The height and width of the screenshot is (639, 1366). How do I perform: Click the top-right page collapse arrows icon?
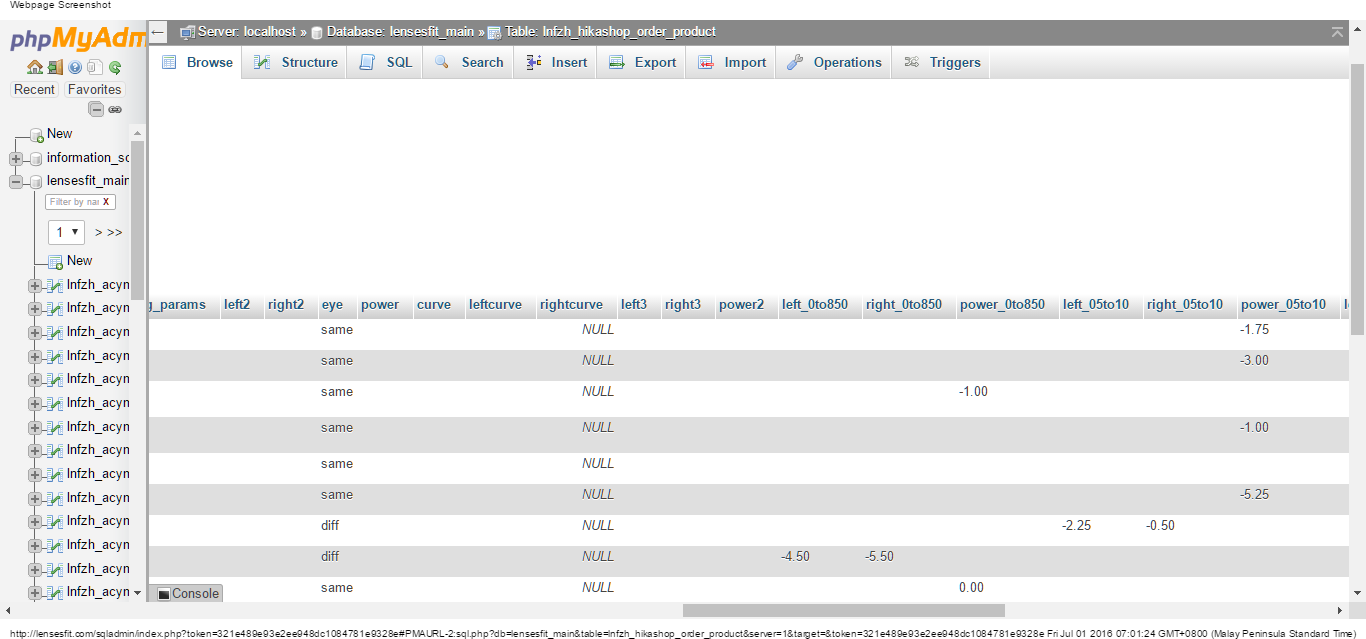[x=1338, y=32]
